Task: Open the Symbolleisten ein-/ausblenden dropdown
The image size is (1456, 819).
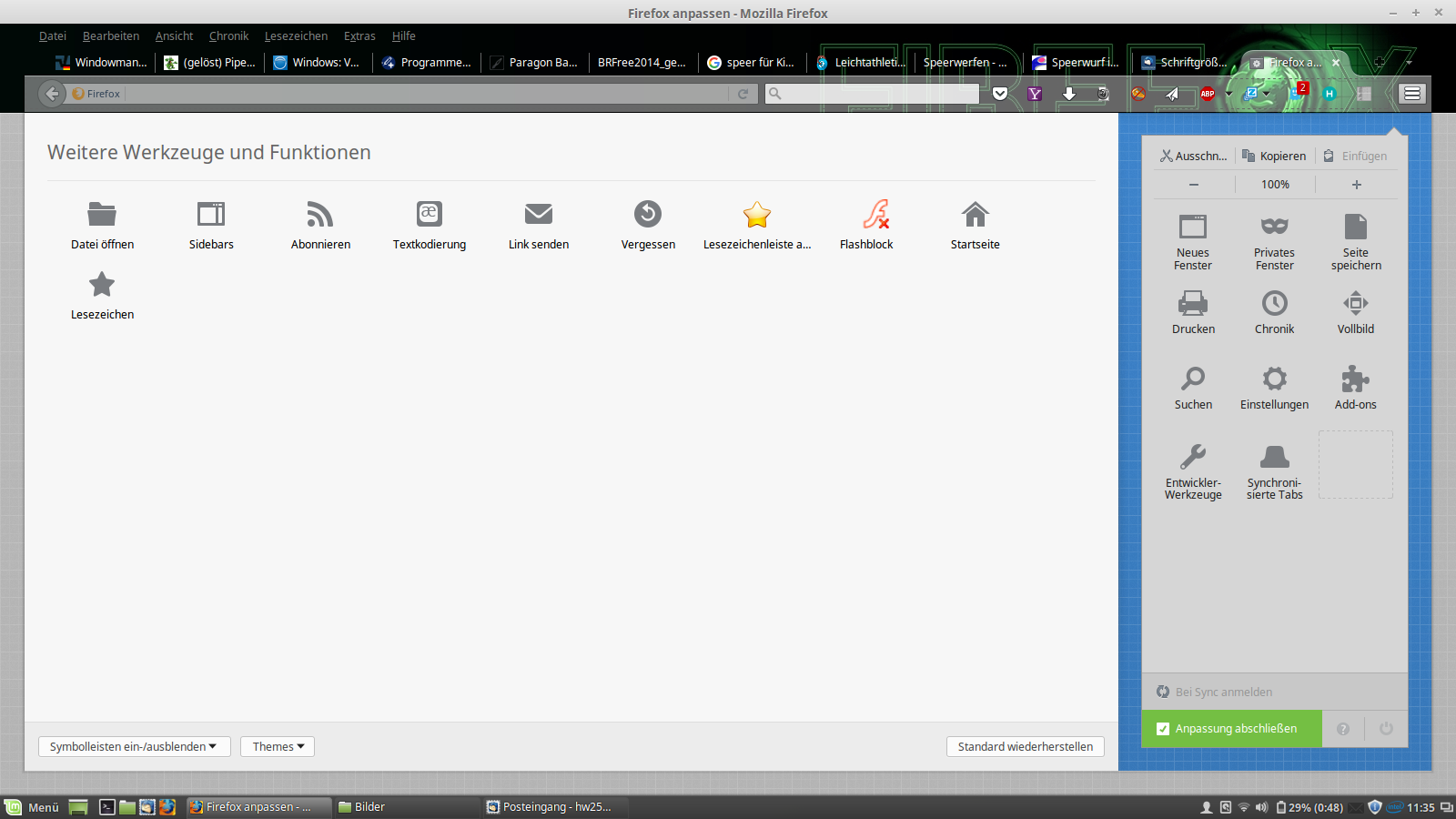Action: coord(134,746)
